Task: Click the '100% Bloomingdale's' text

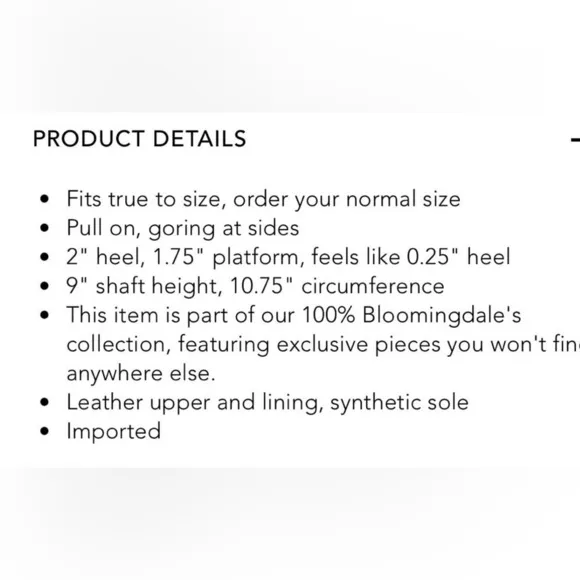Action: click(x=412, y=315)
